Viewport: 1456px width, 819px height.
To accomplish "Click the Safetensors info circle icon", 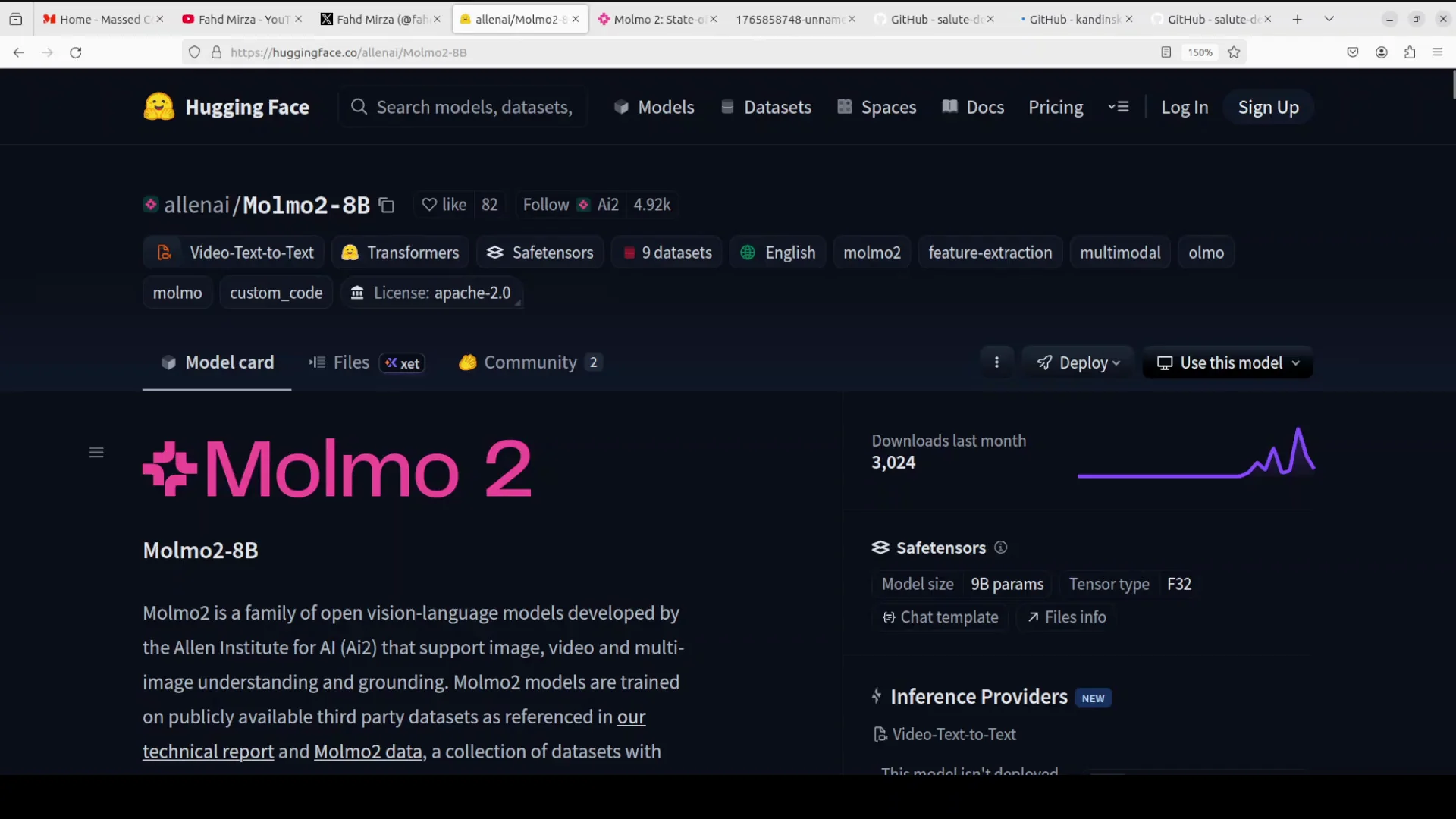I will (x=1001, y=548).
